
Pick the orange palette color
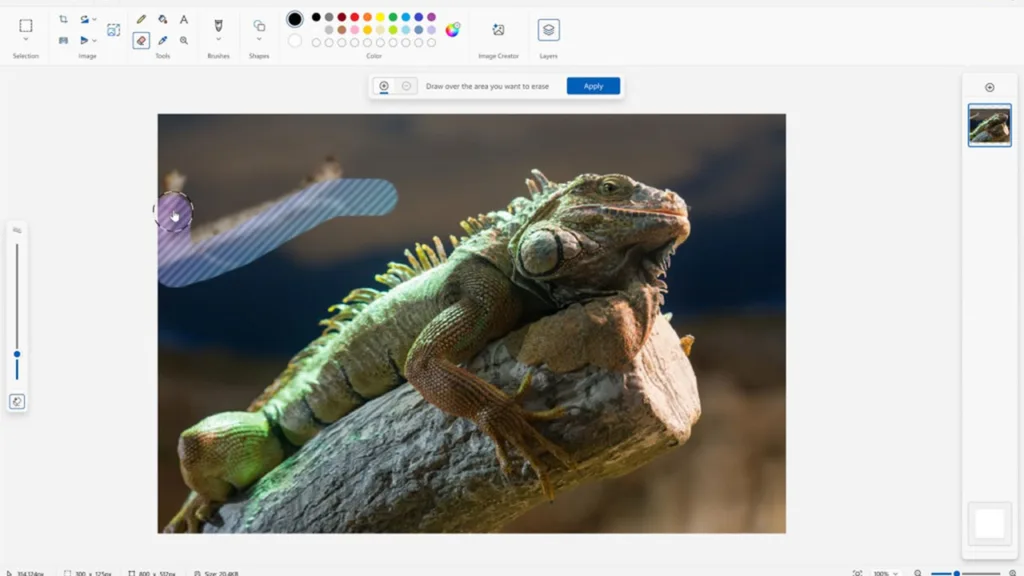(x=368, y=17)
